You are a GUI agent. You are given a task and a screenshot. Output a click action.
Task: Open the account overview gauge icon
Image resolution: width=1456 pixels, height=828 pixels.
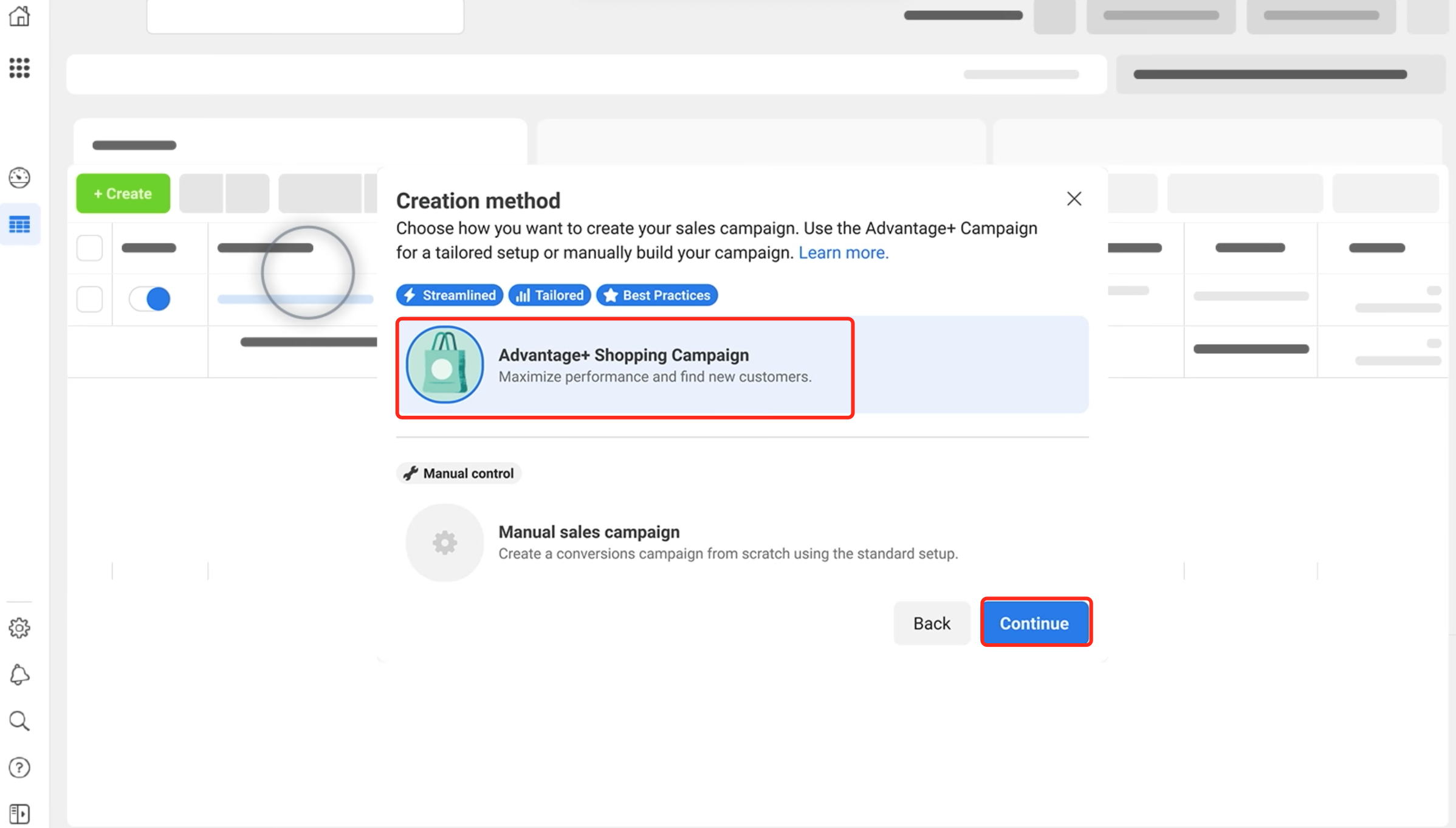tap(19, 178)
